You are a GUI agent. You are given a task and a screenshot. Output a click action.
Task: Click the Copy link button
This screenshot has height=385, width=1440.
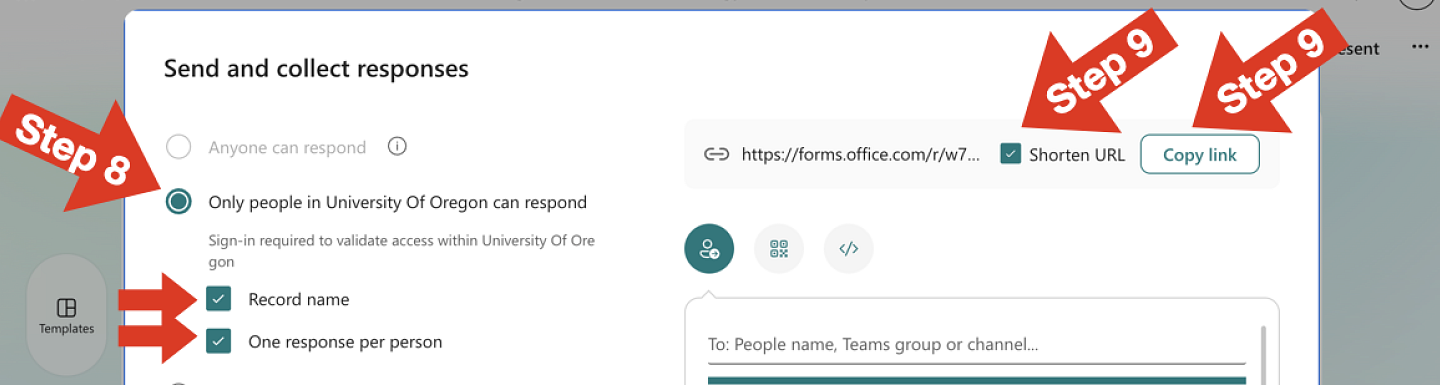[x=1199, y=155]
